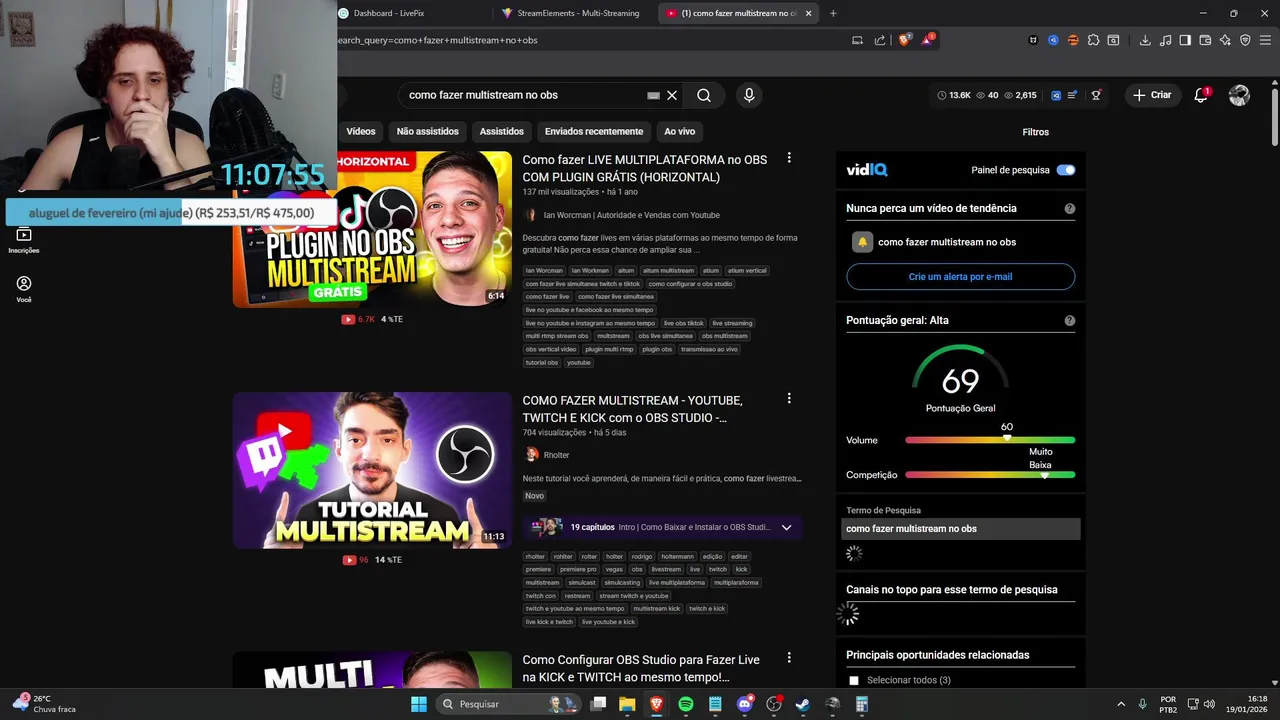This screenshot has height=720, width=1280.
Task: Open YouTube notifications bell
Action: click(1201, 95)
